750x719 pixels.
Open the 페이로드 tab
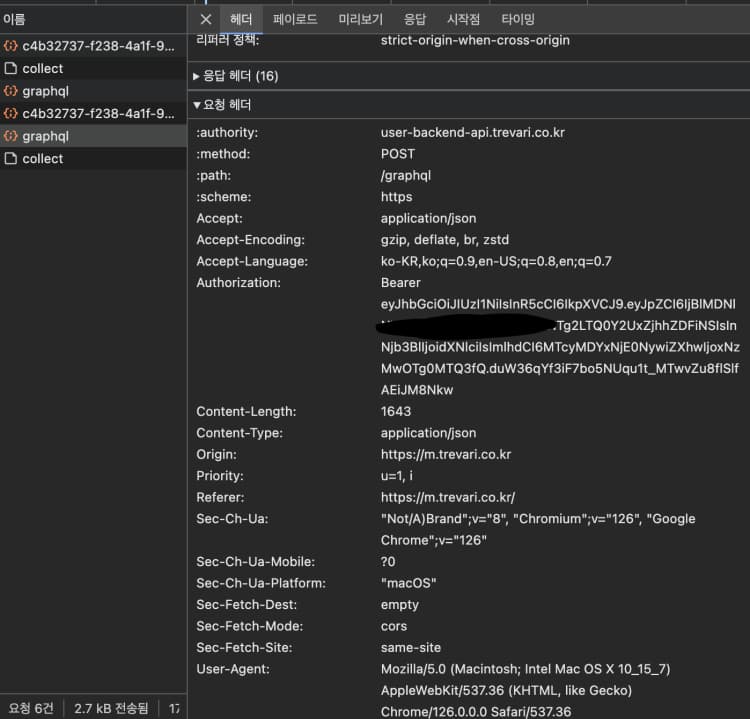295,20
